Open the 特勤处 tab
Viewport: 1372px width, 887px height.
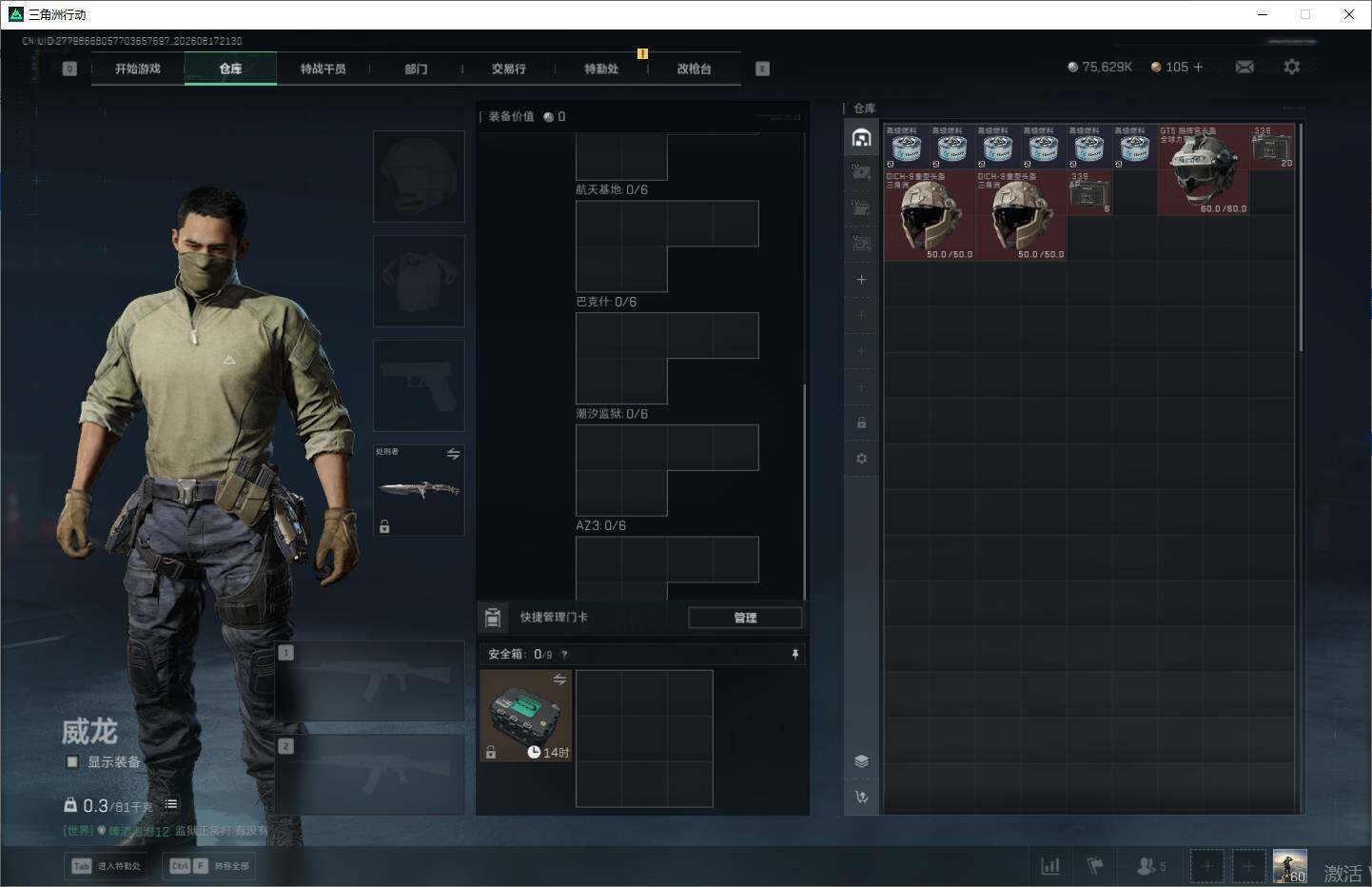pos(601,69)
